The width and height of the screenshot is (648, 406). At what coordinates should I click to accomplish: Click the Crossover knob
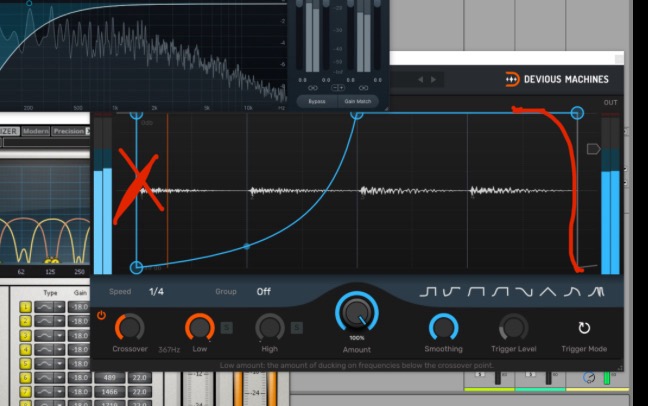pos(130,327)
